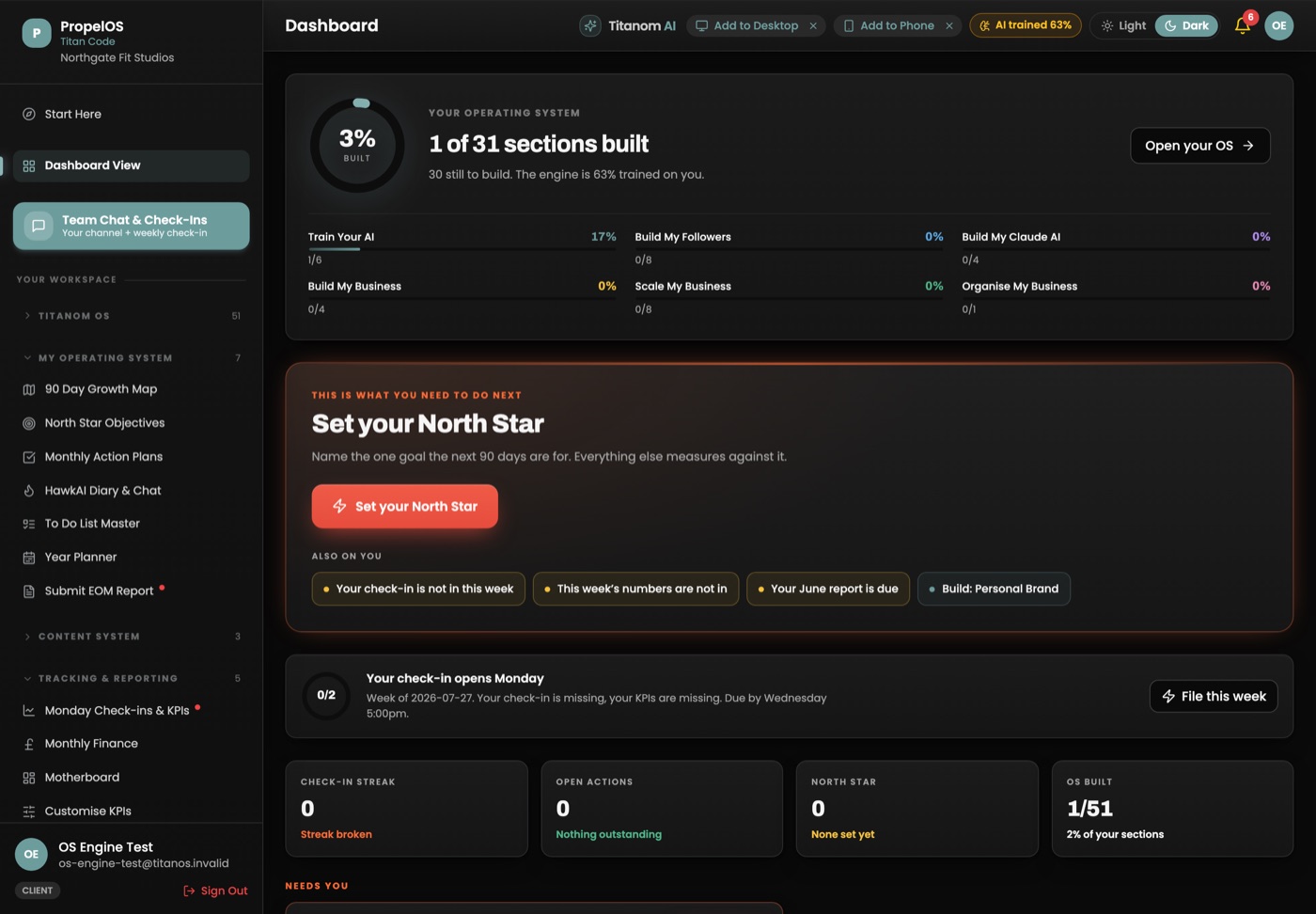
Task: Open the notifications bell
Action: (1243, 25)
